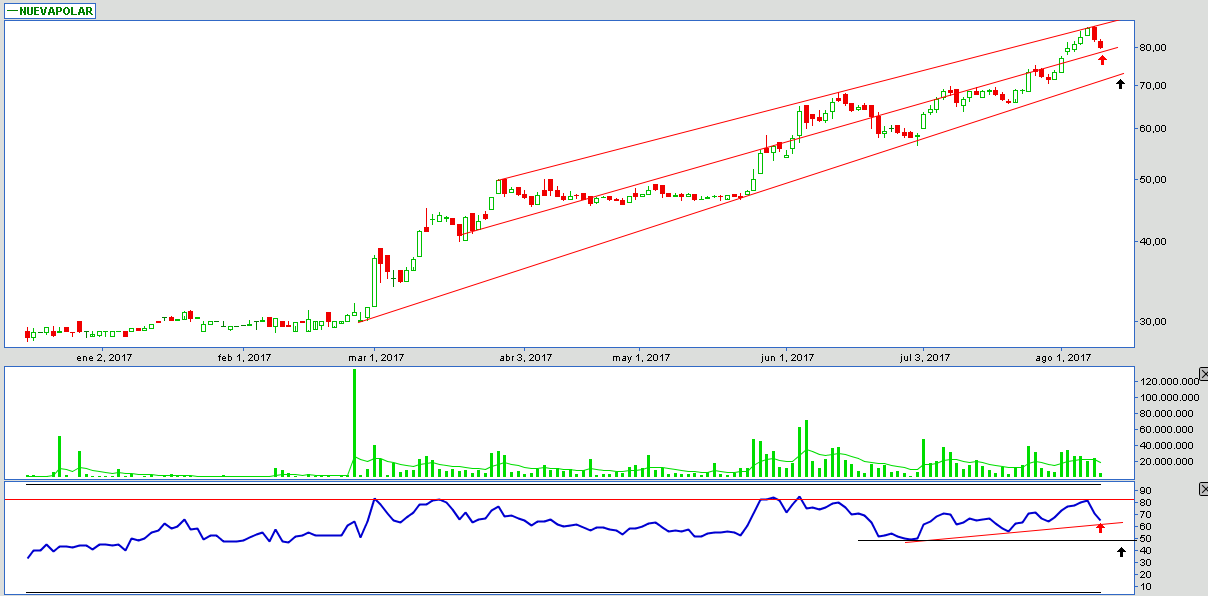Click the last red candle on the chart
The width and height of the screenshot is (1208, 596).
pos(1100,44)
